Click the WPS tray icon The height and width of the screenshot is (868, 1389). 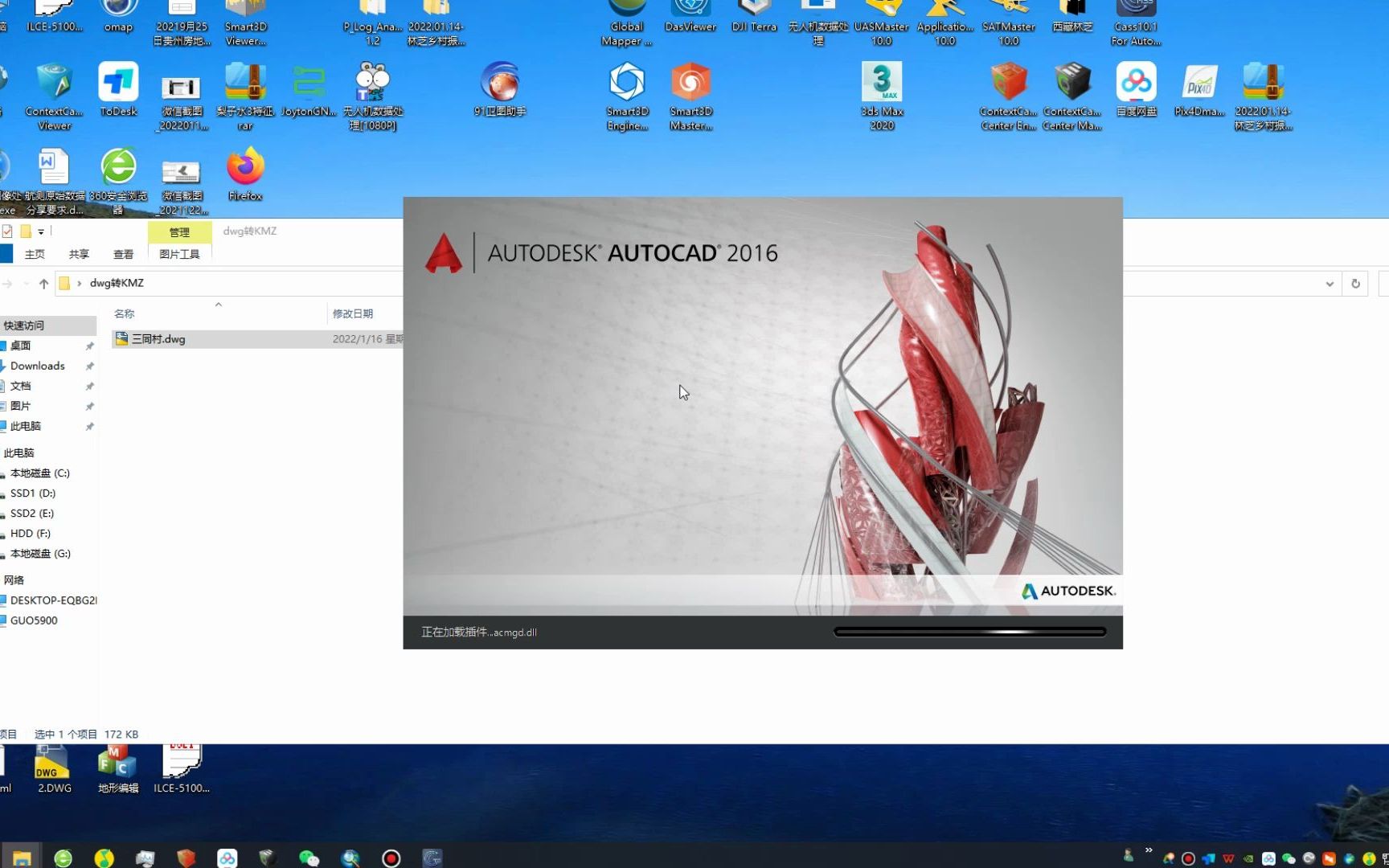(1228, 858)
